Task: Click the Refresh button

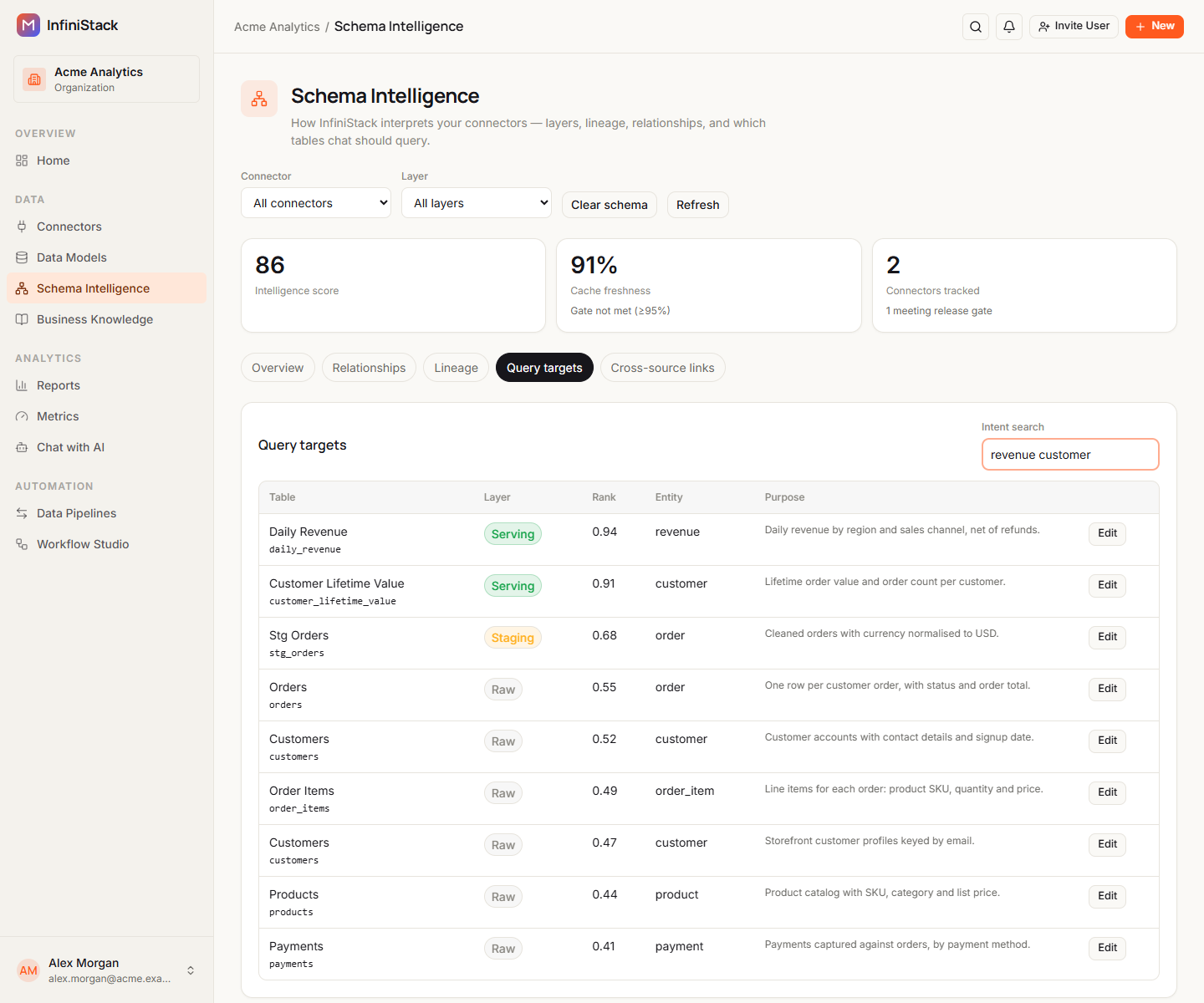Action: click(x=698, y=205)
